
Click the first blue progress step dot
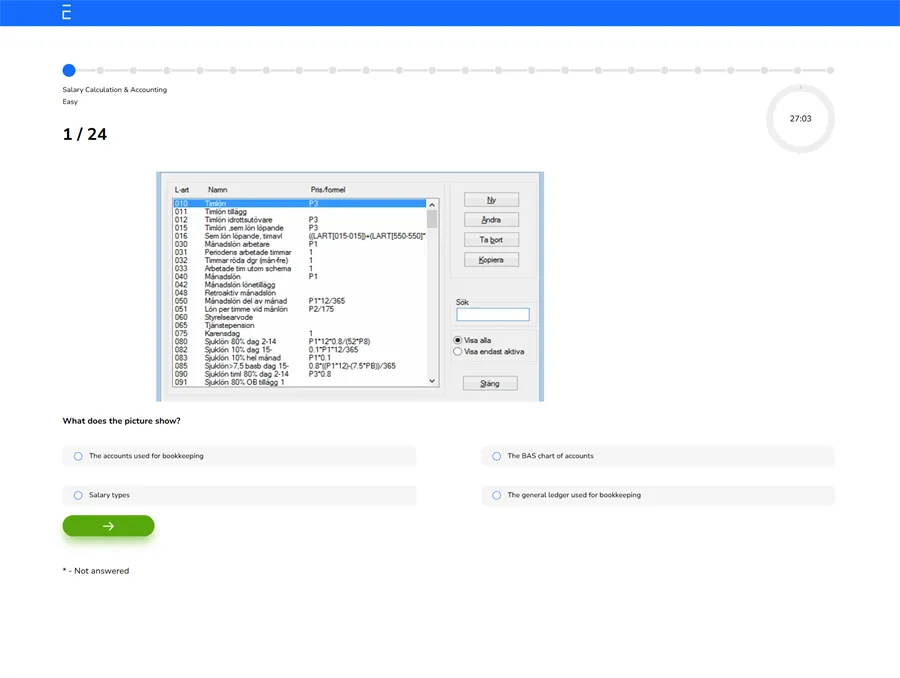[x=69, y=70]
